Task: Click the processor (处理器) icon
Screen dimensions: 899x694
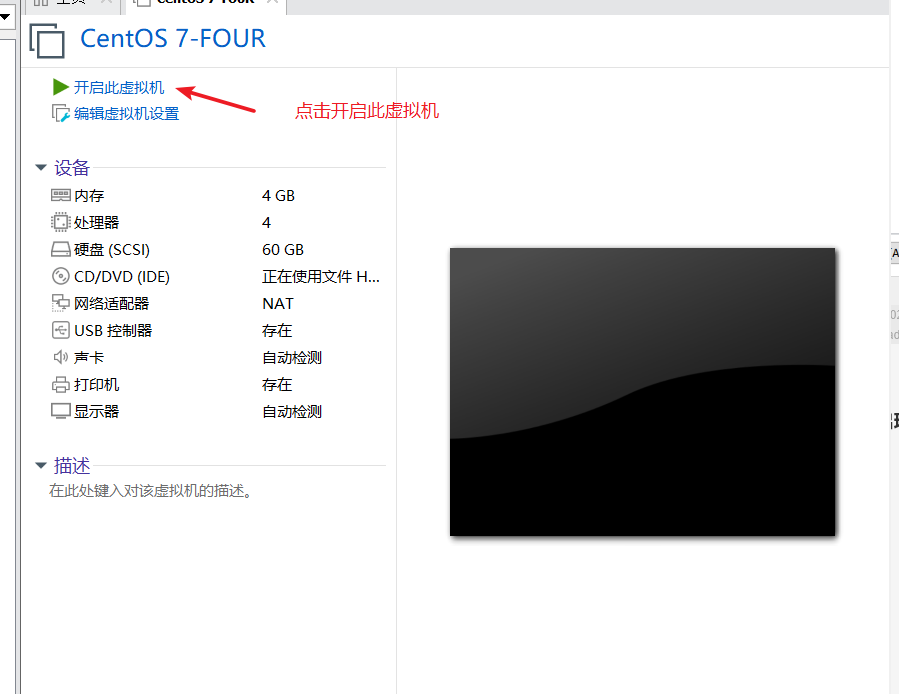Action: (61, 223)
